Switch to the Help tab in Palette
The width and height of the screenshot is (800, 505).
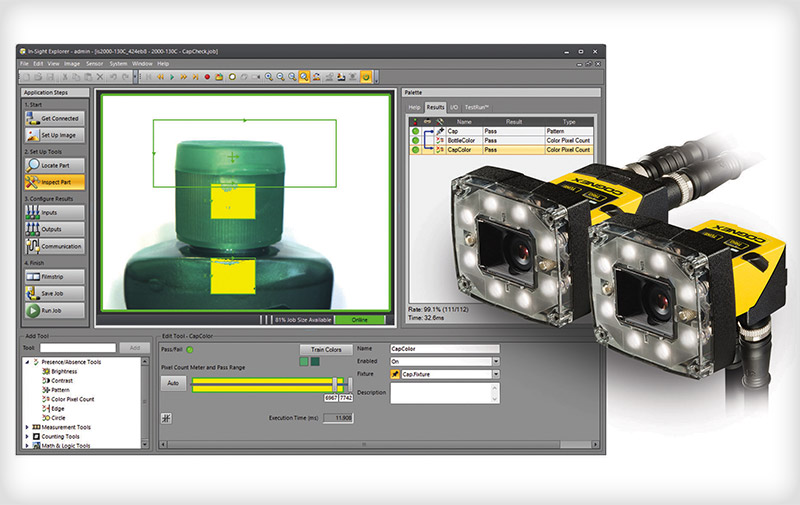click(x=414, y=107)
